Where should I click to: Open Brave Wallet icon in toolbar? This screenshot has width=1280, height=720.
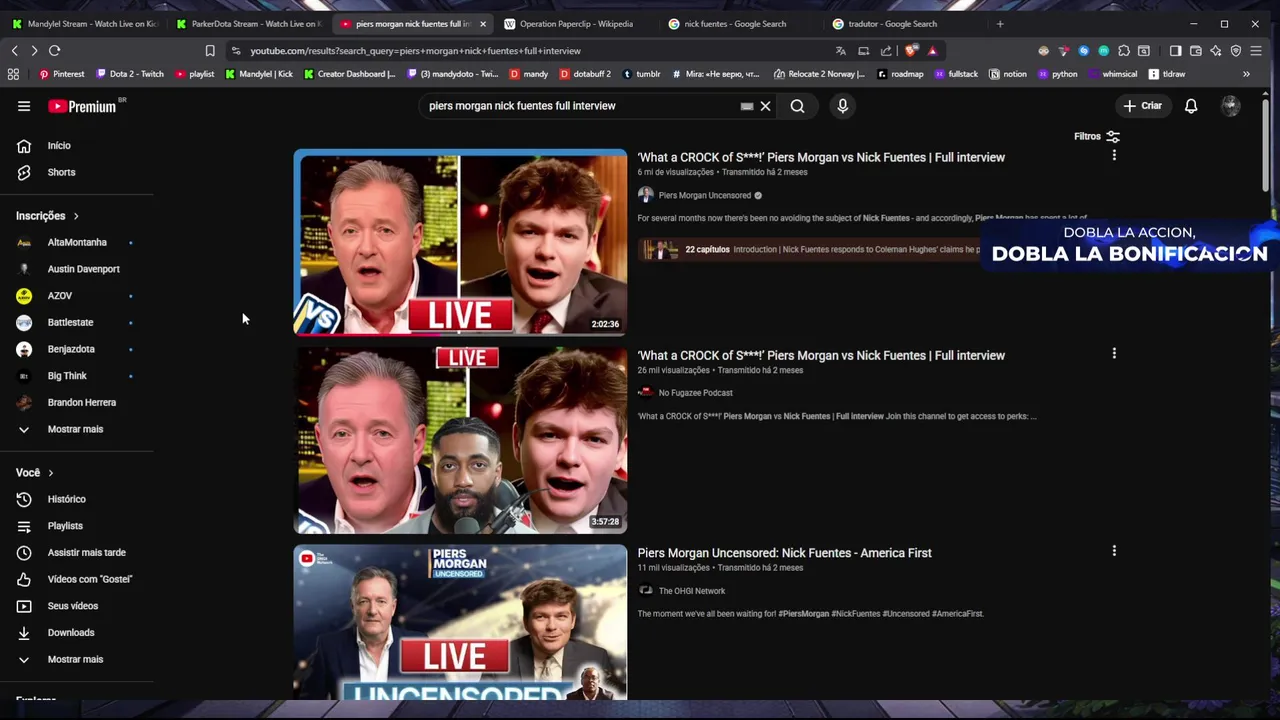tap(1195, 50)
